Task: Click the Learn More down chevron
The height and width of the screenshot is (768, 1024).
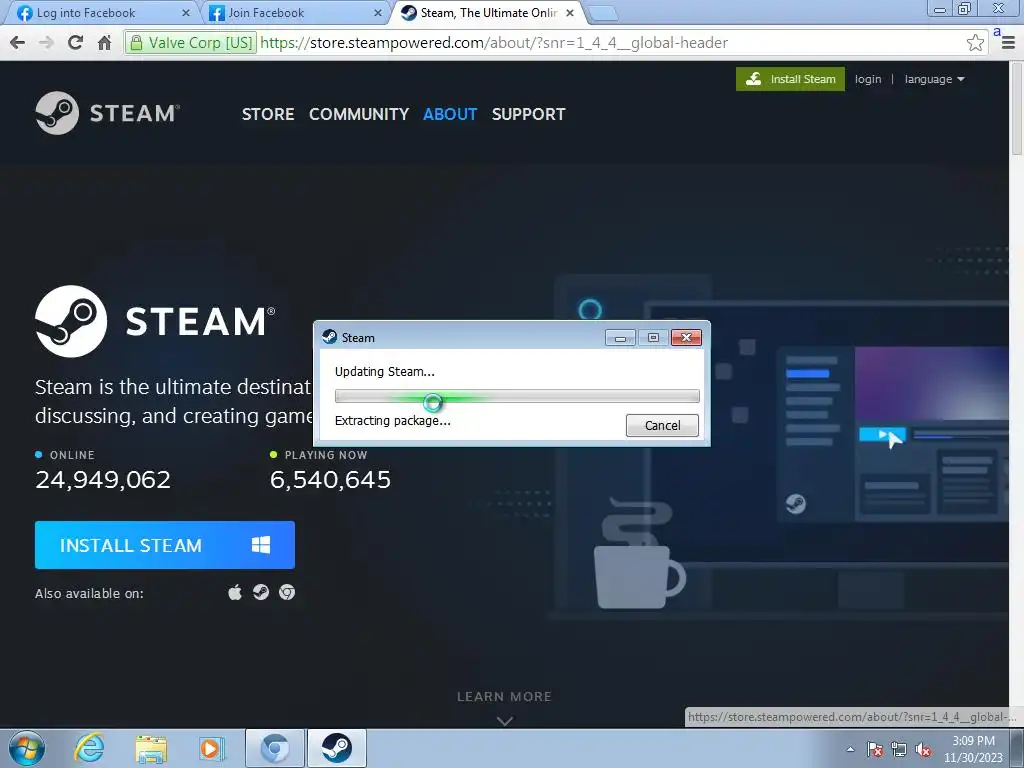Action: pyautogui.click(x=504, y=721)
